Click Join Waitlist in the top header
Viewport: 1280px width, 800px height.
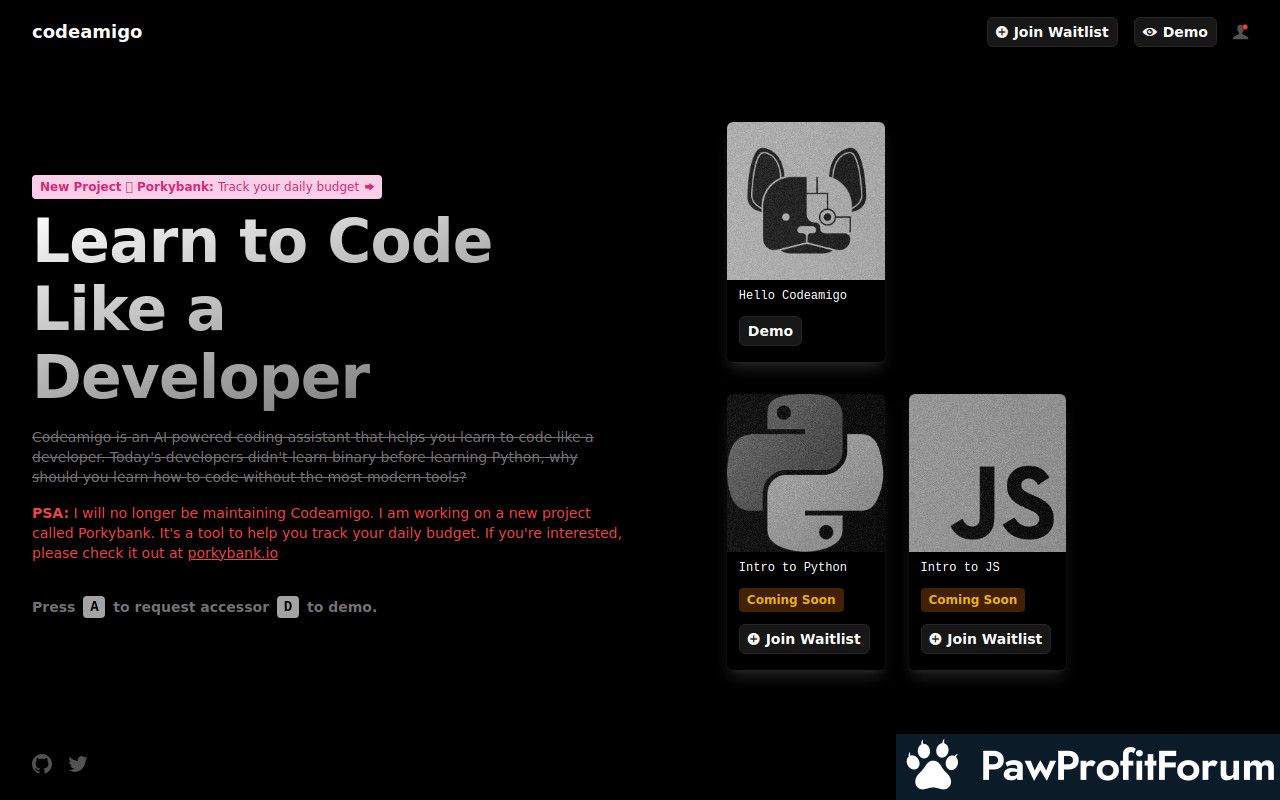tap(1052, 32)
